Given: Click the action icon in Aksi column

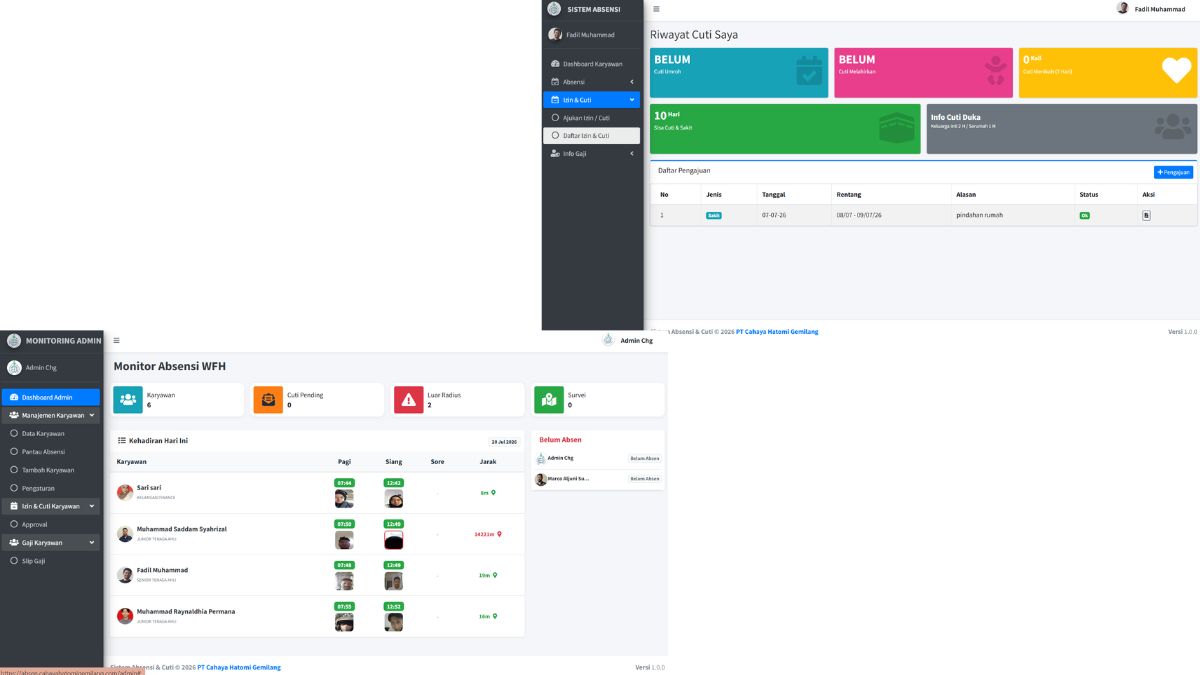Looking at the screenshot, I should 1146,215.
